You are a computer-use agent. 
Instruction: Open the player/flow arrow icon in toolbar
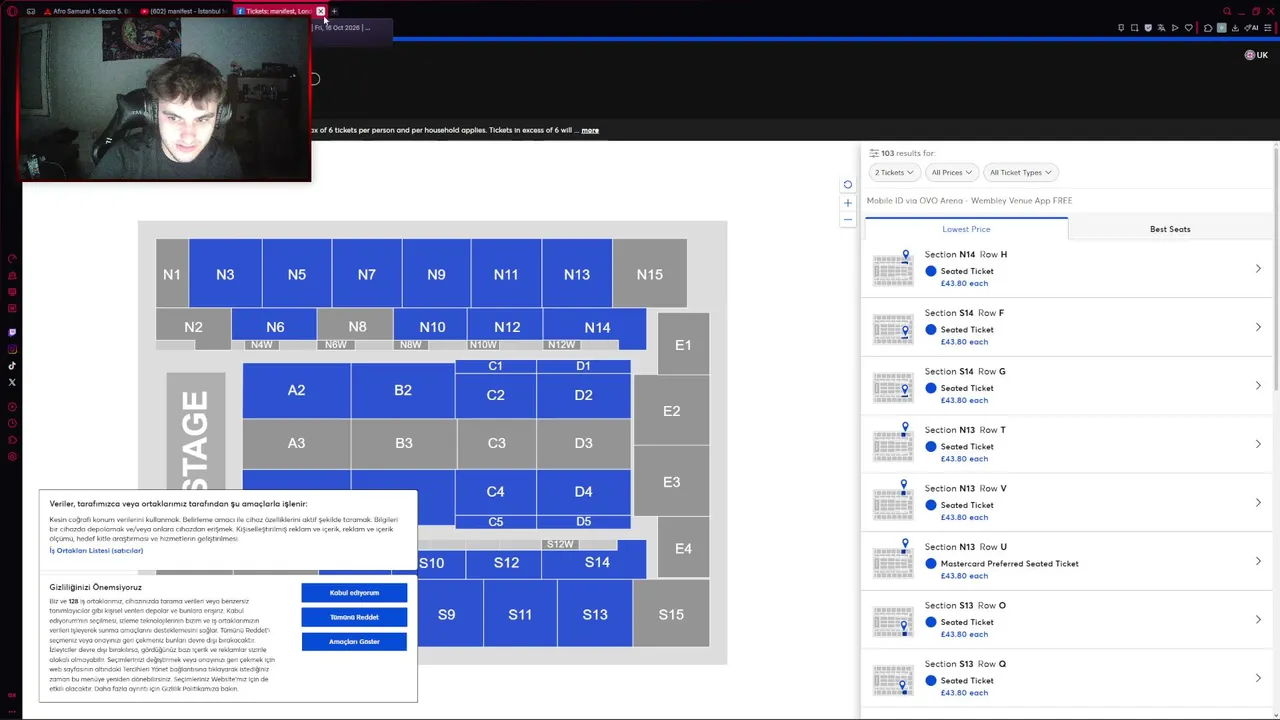(x=1175, y=28)
